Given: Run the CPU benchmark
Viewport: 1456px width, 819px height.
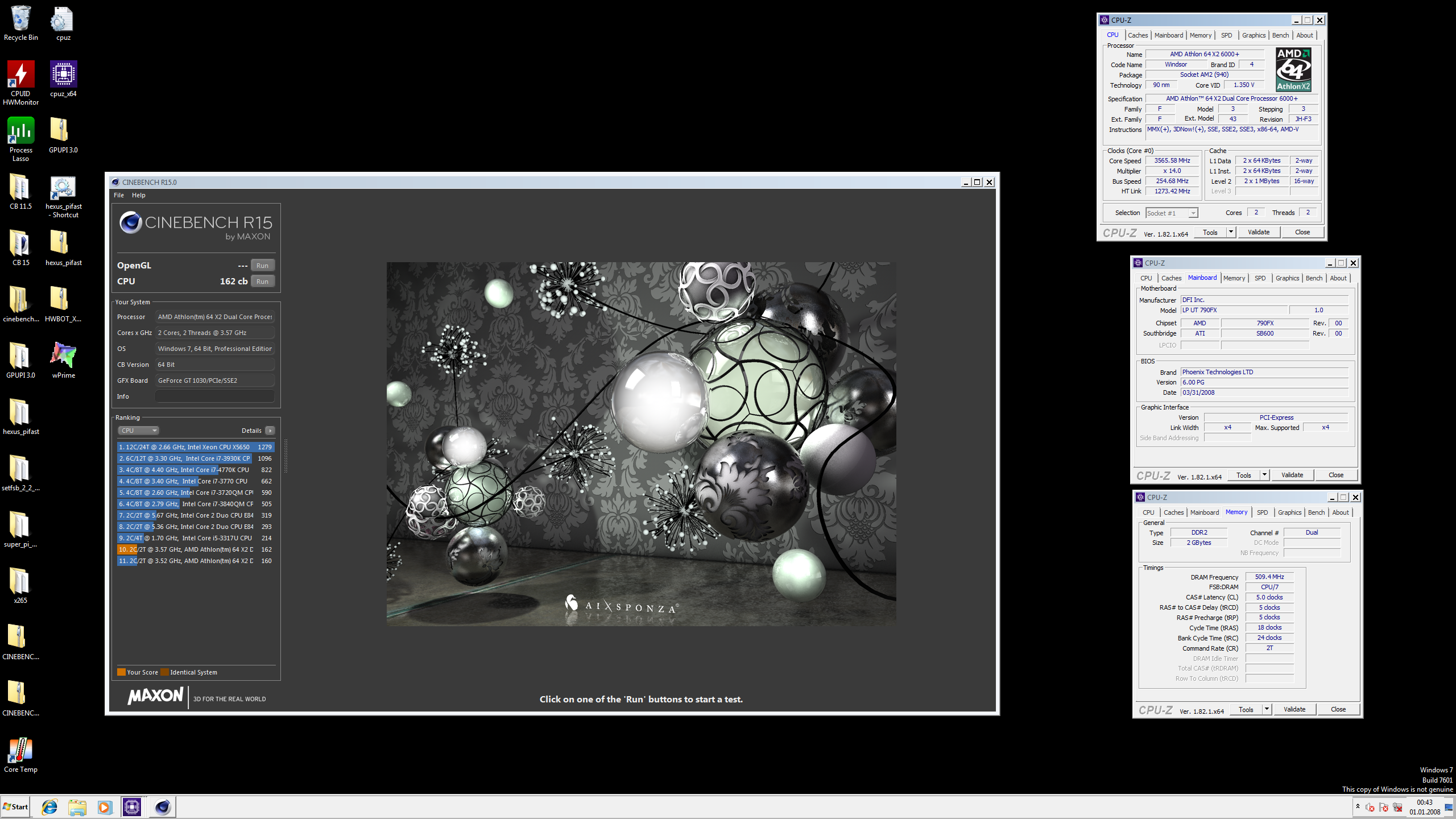Looking at the screenshot, I should (x=262, y=282).
